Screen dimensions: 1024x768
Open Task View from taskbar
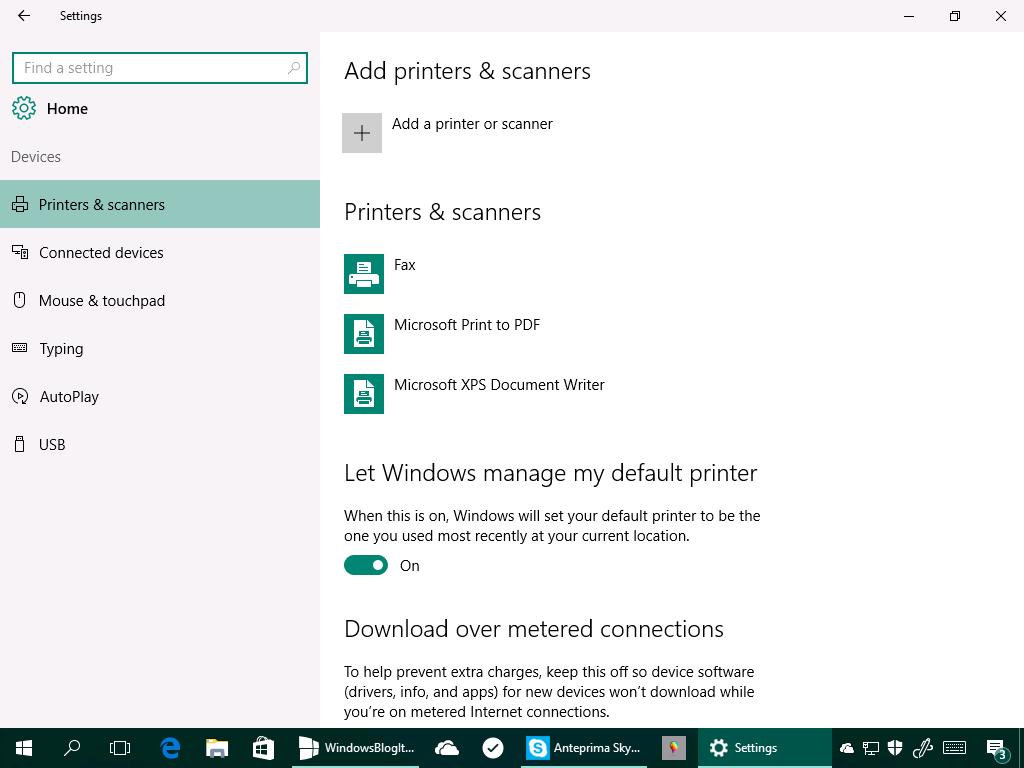coord(120,748)
